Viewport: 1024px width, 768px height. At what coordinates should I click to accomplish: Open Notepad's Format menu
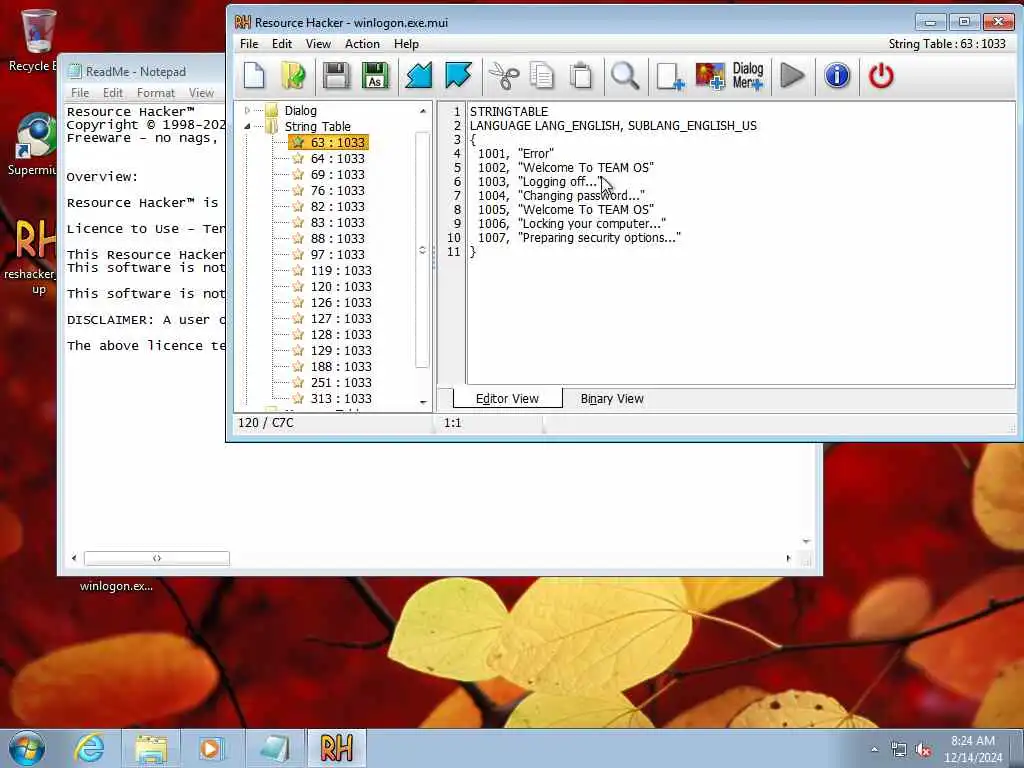(x=155, y=93)
